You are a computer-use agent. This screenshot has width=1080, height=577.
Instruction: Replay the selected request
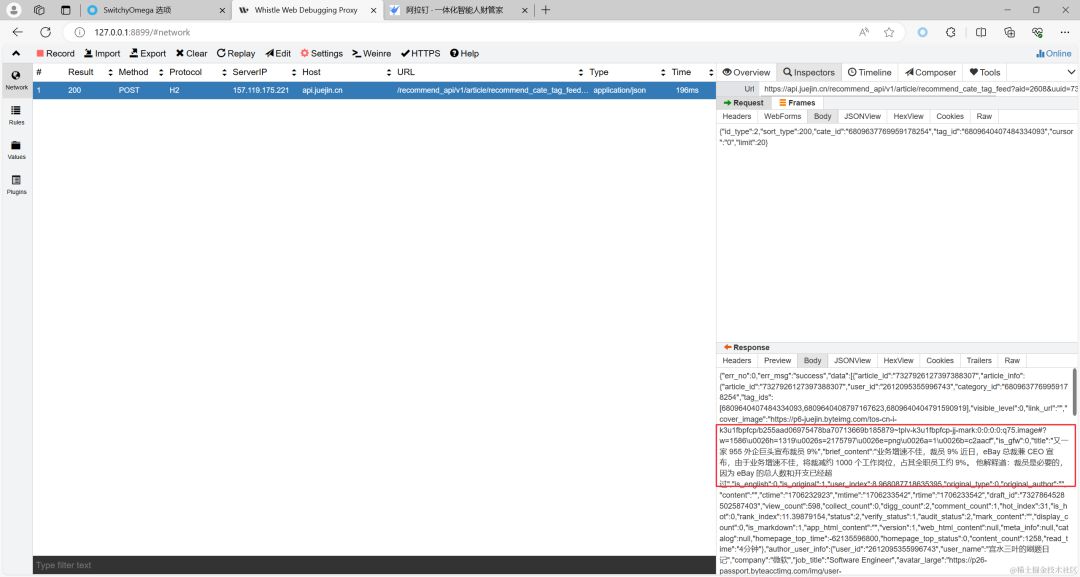236,53
